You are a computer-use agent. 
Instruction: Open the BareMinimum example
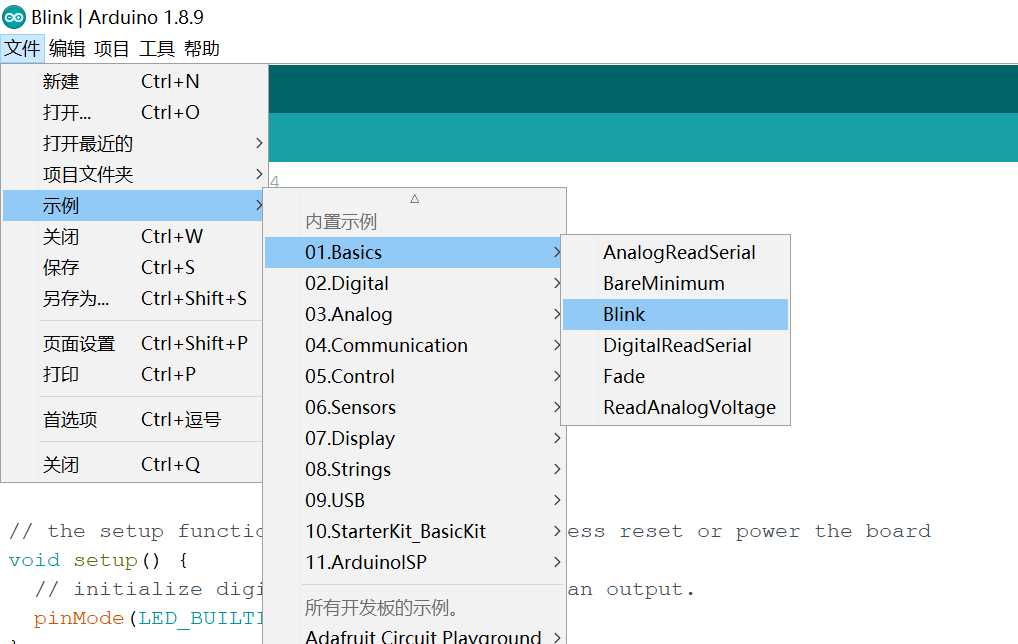(x=675, y=283)
